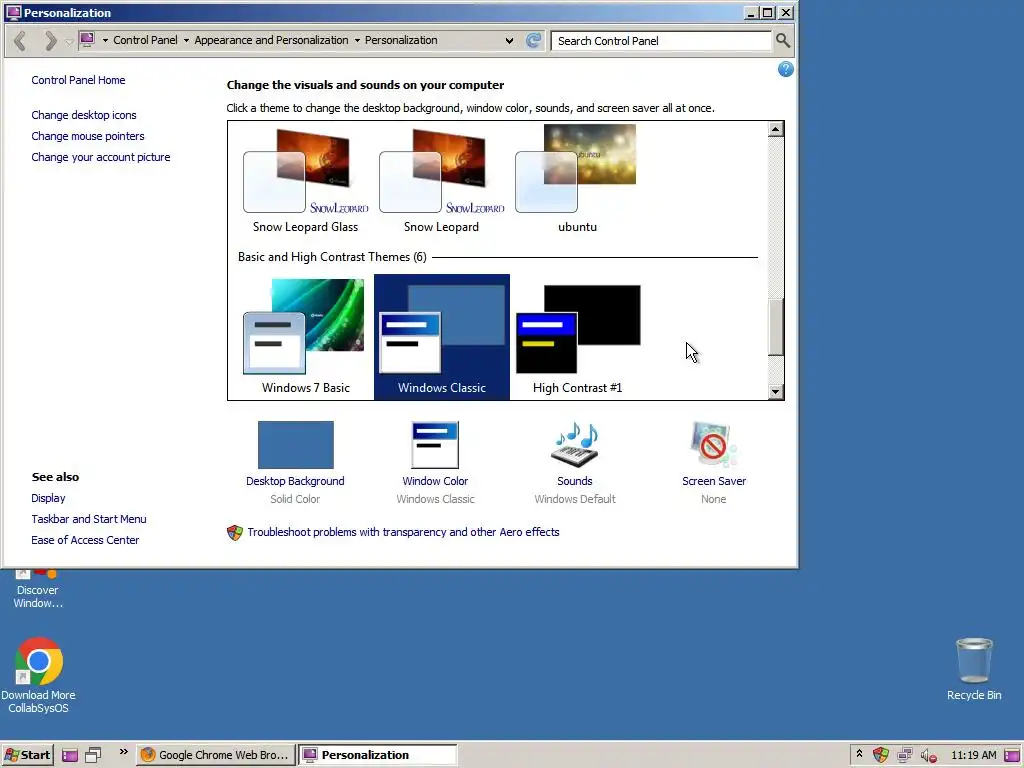The height and width of the screenshot is (768, 1024).
Task: Click the Aero troubleshoot shield icon
Action: pos(234,532)
